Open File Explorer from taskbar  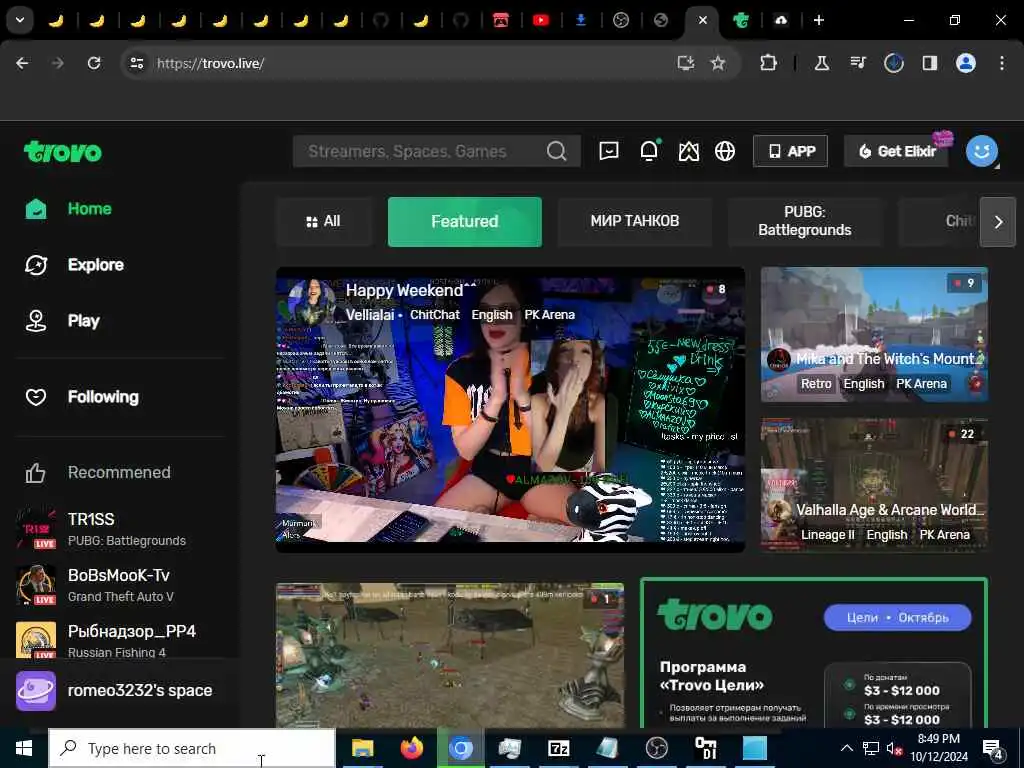[362, 748]
